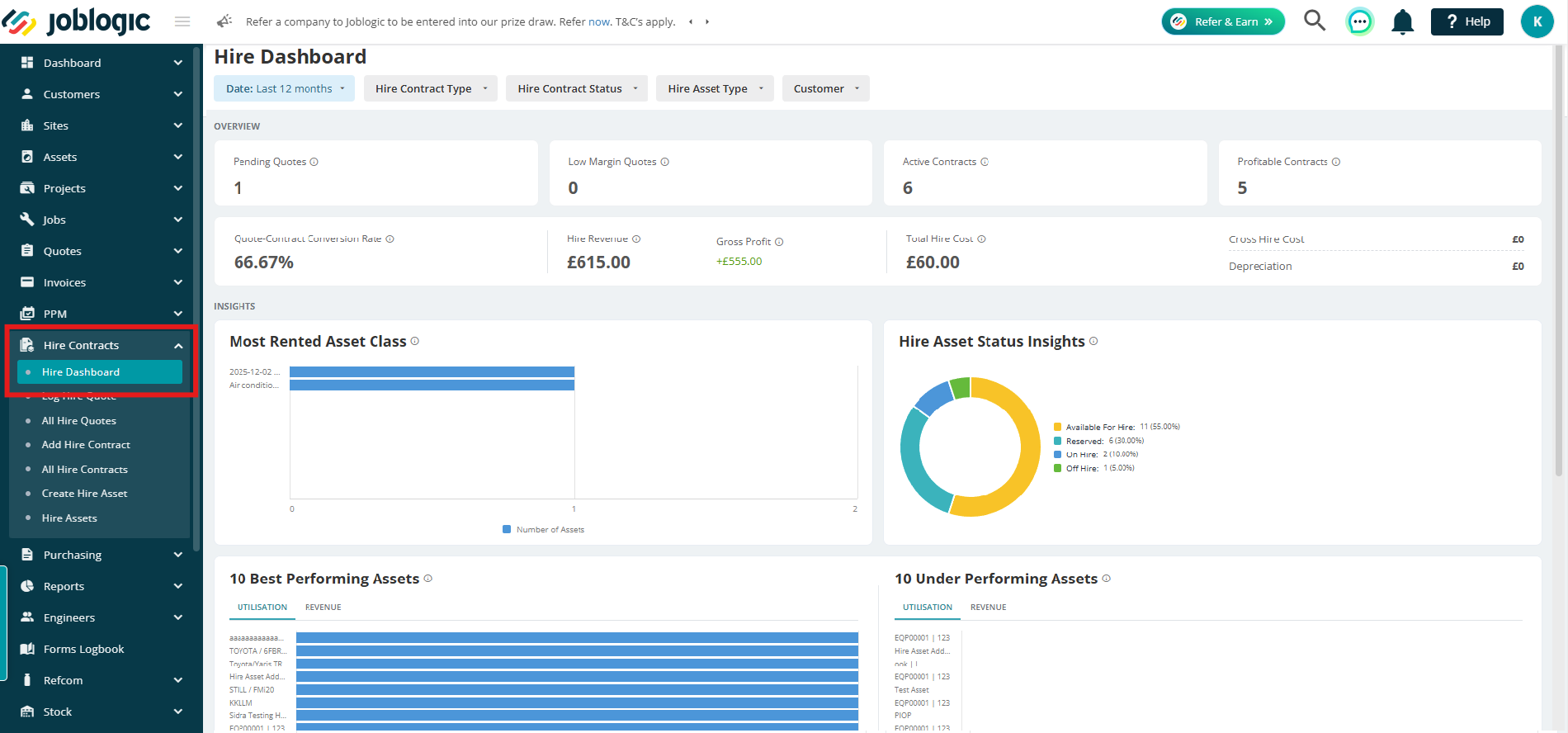
Task: Open the Date: Last 12 months filter
Action: coord(284,88)
